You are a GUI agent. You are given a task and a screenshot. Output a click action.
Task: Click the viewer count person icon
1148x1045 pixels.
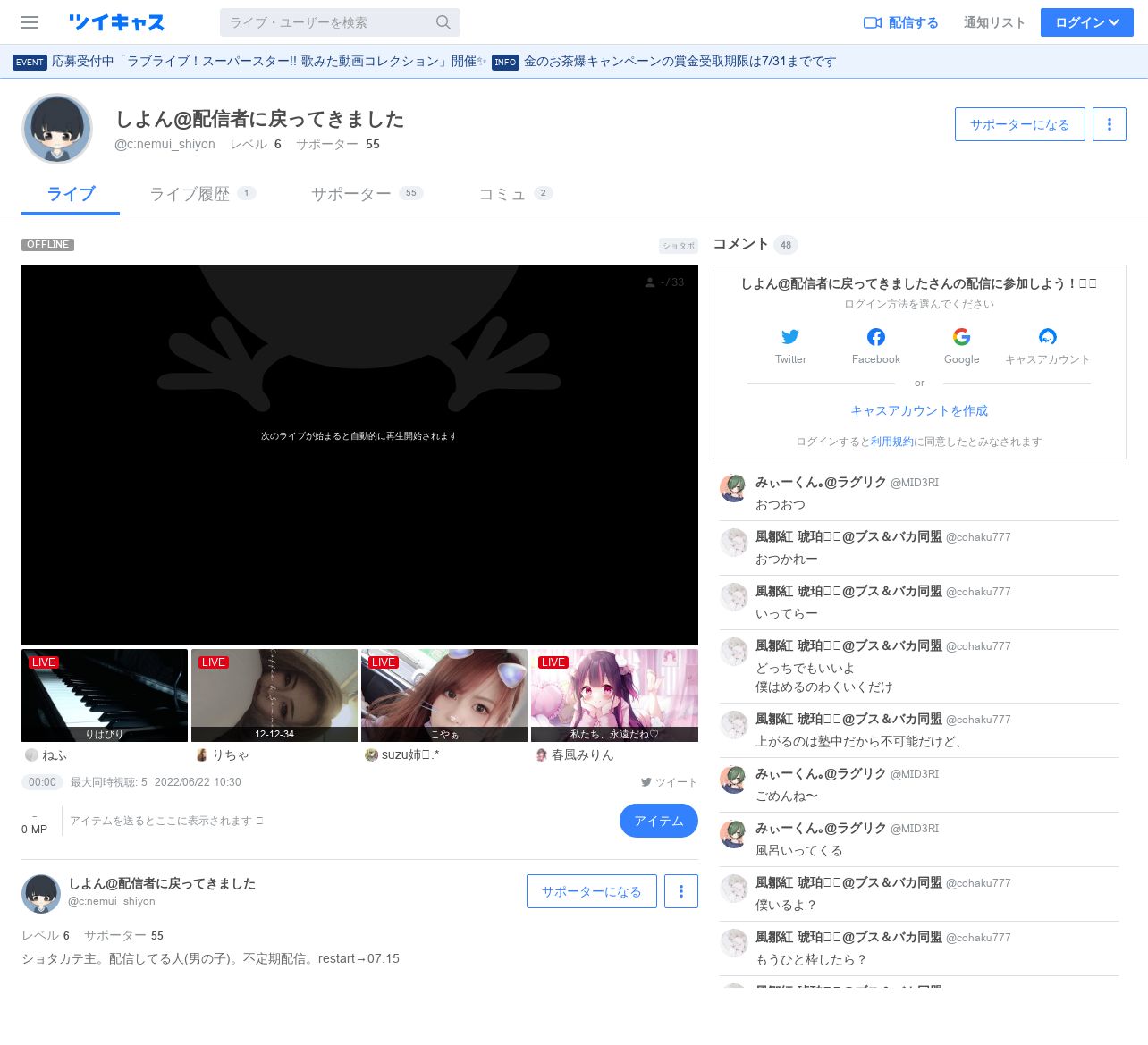650,282
